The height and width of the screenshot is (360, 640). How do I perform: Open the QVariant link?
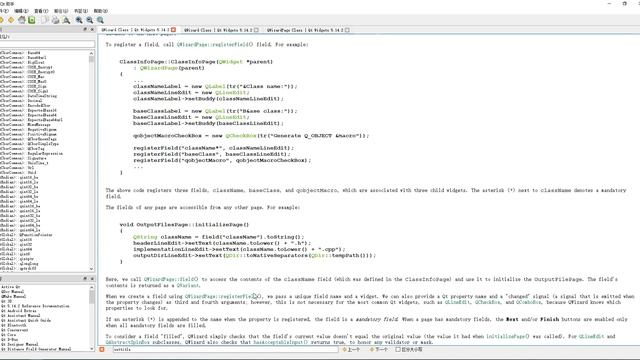coord(188,286)
